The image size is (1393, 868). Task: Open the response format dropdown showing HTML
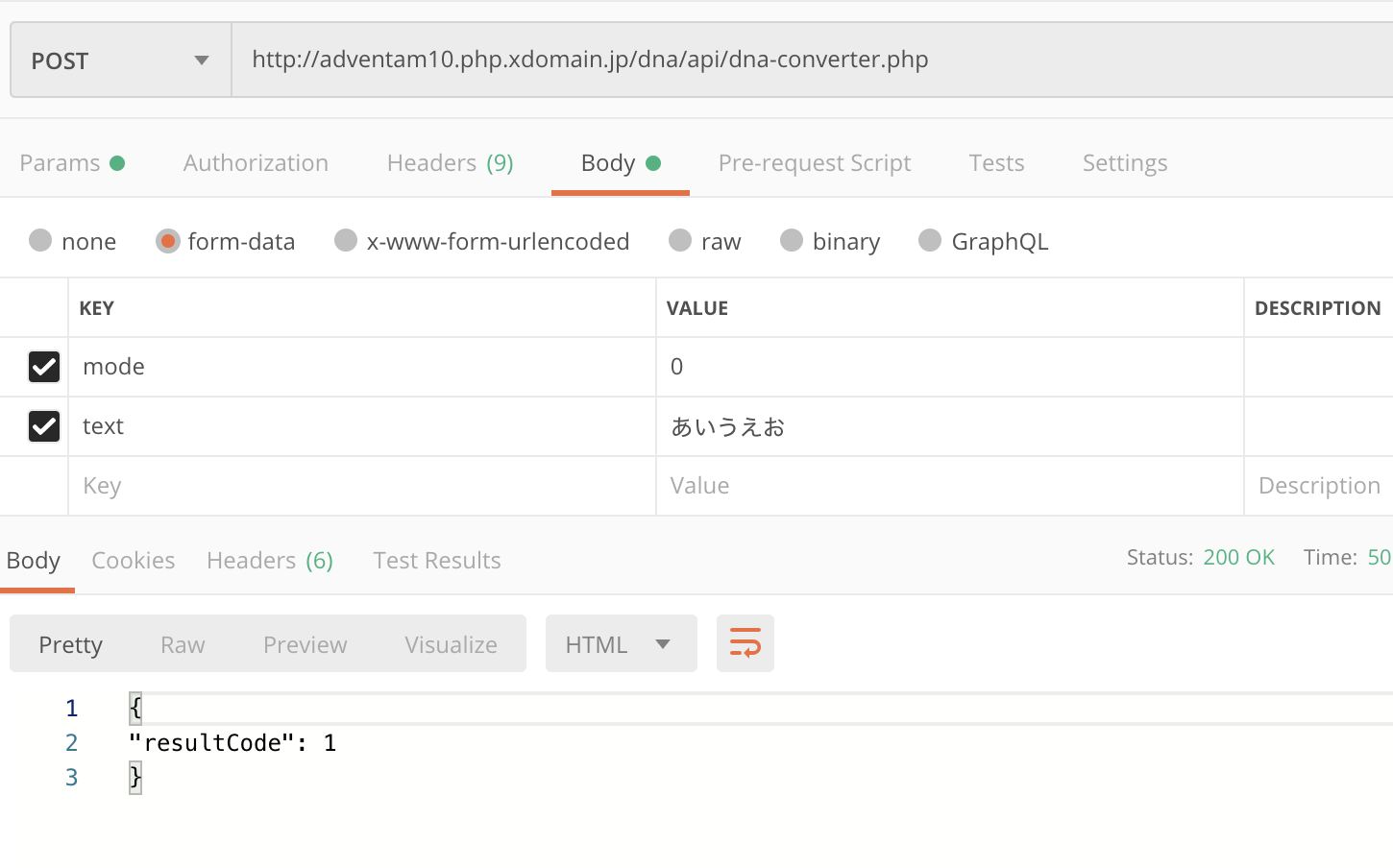point(621,643)
